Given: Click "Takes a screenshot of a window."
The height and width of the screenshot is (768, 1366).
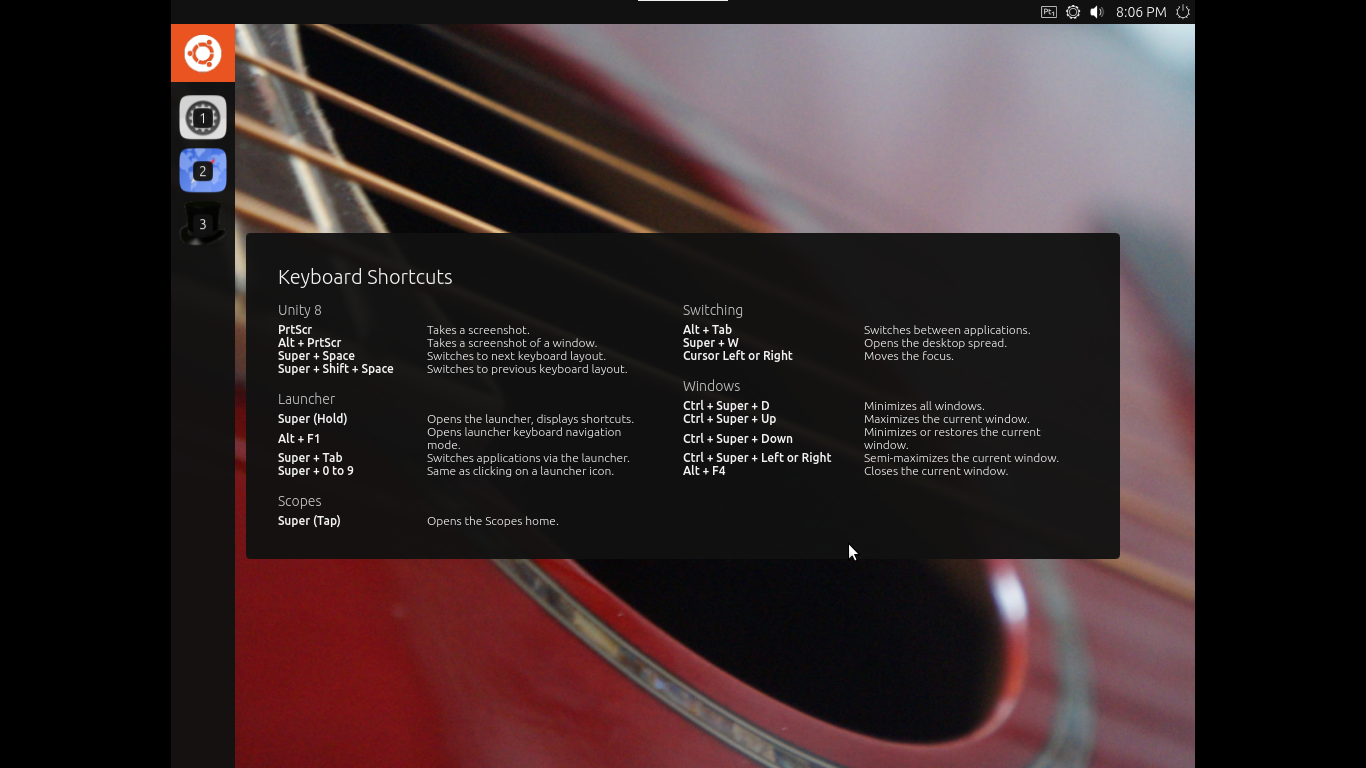Looking at the screenshot, I should (x=512, y=343).
